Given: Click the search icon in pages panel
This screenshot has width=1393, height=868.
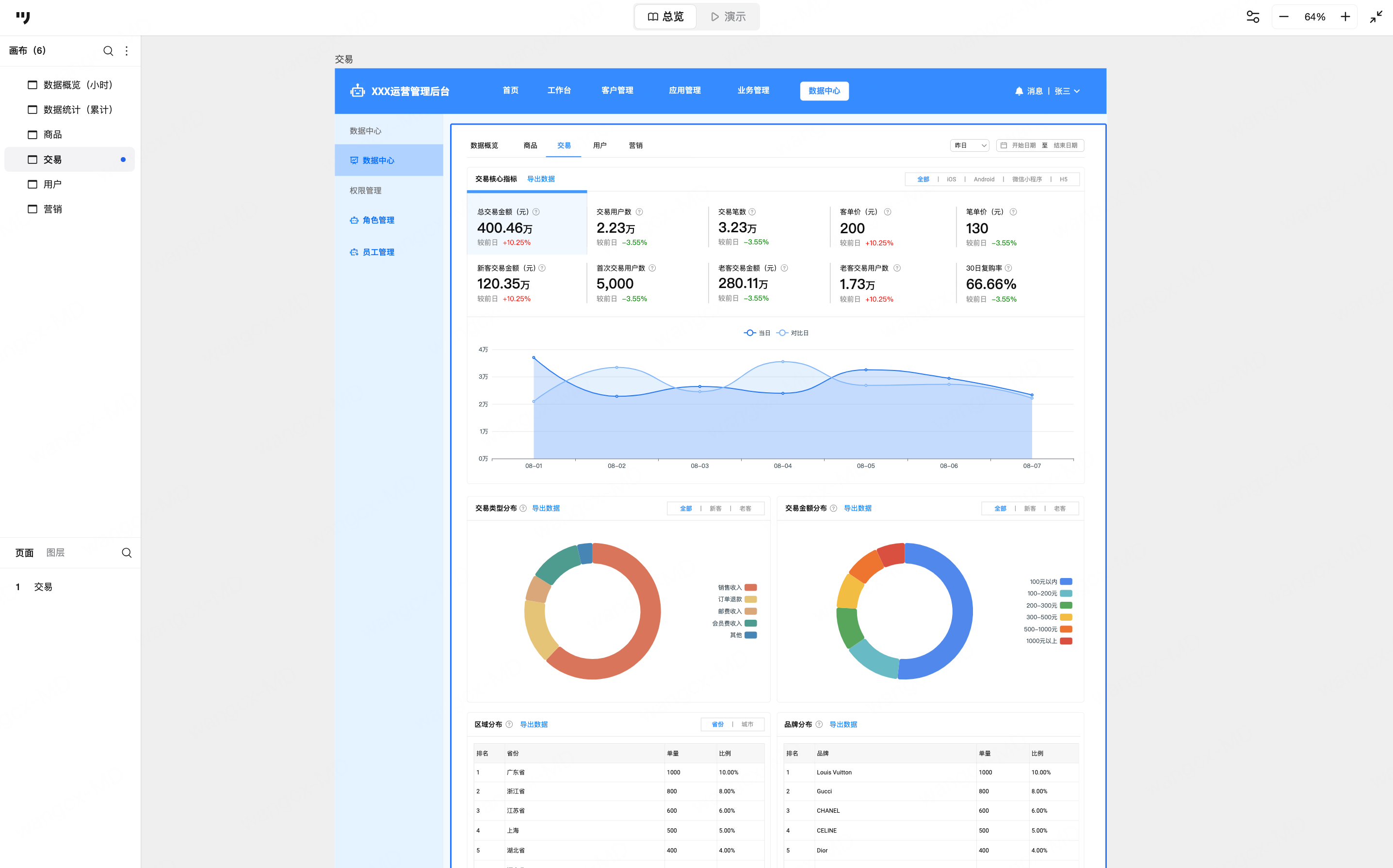Looking at the screenshot, I should [x=127, y=552].
